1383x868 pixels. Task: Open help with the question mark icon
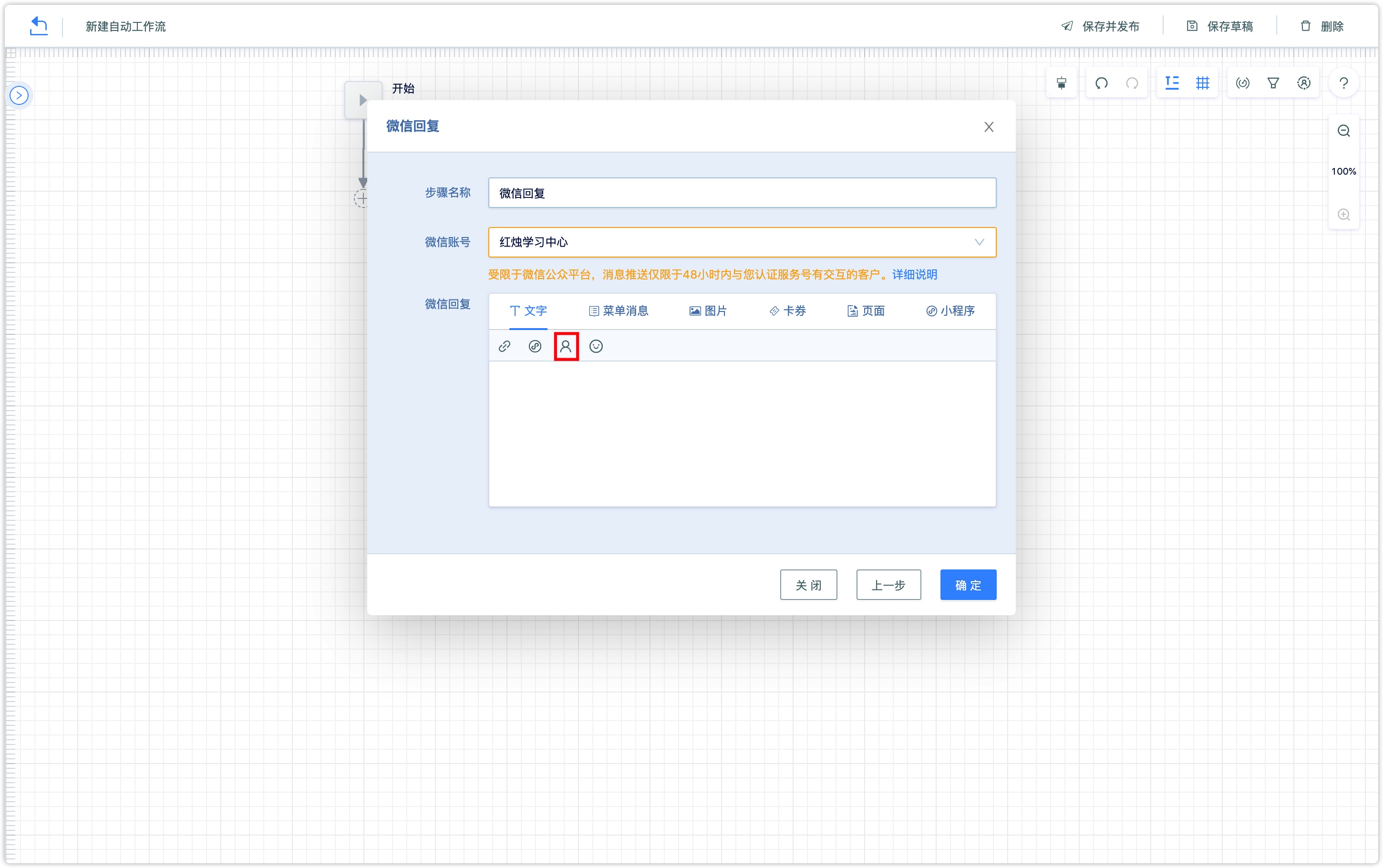point(1343,83)
